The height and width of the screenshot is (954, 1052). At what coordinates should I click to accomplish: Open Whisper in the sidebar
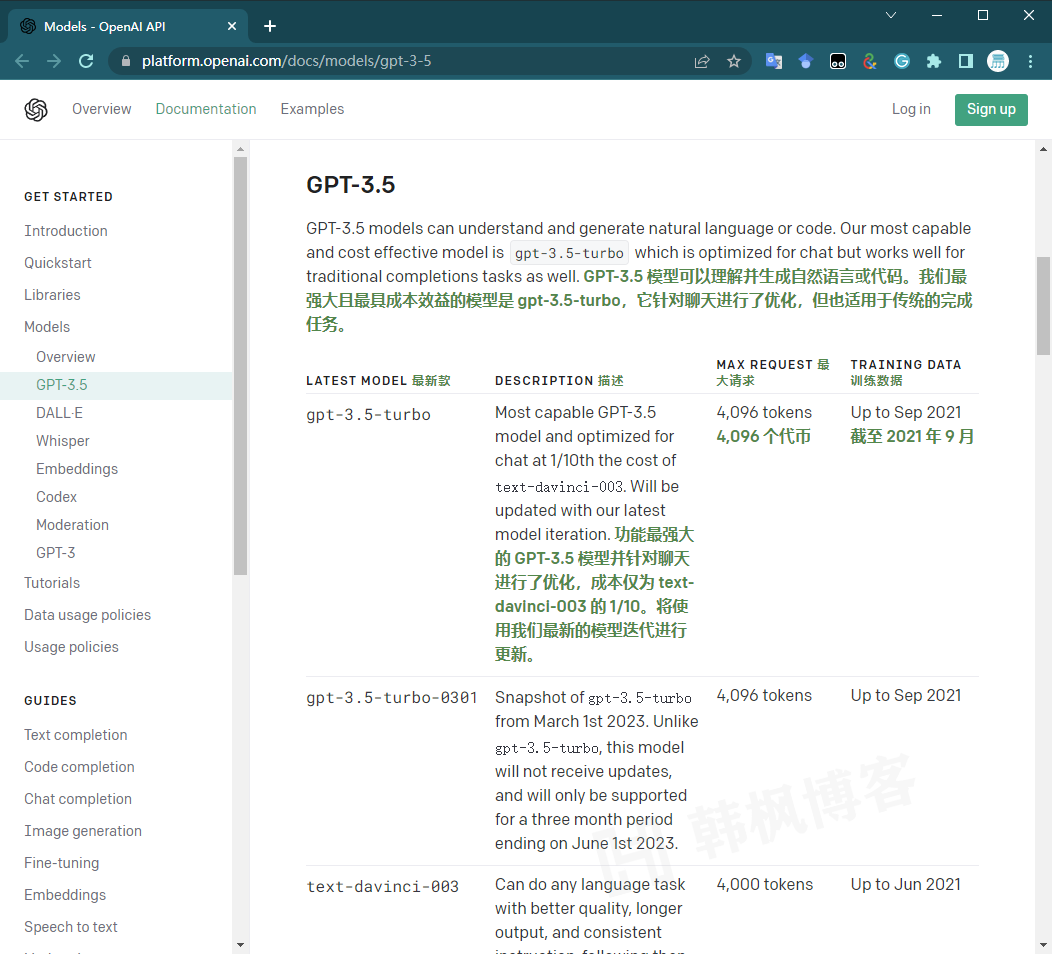tap(63, 441)
